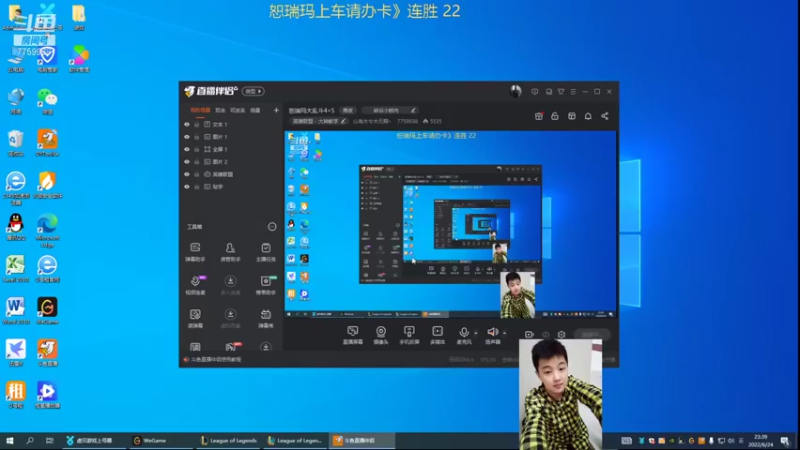The image size is (800, 450).
Task: Hide the 英雄联盟 layer
Action: (187, 174)
